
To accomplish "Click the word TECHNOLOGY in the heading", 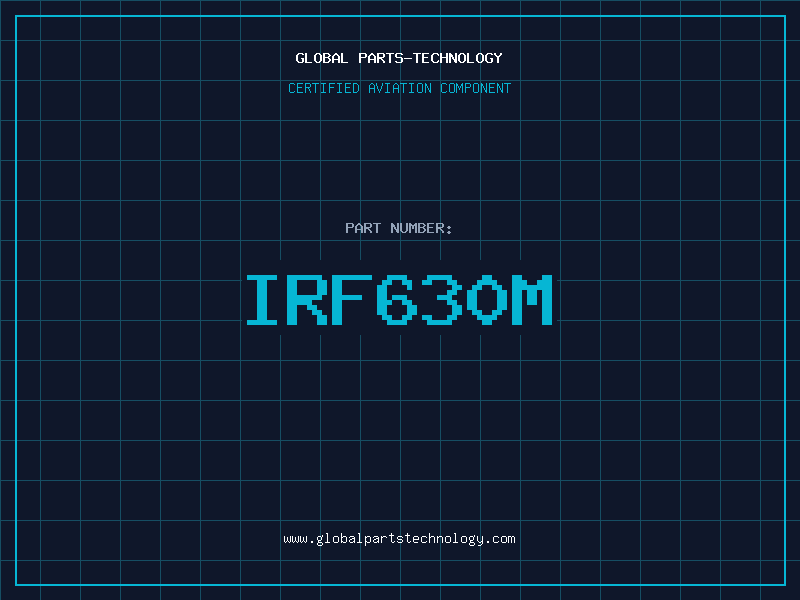I will pos(461,58).
